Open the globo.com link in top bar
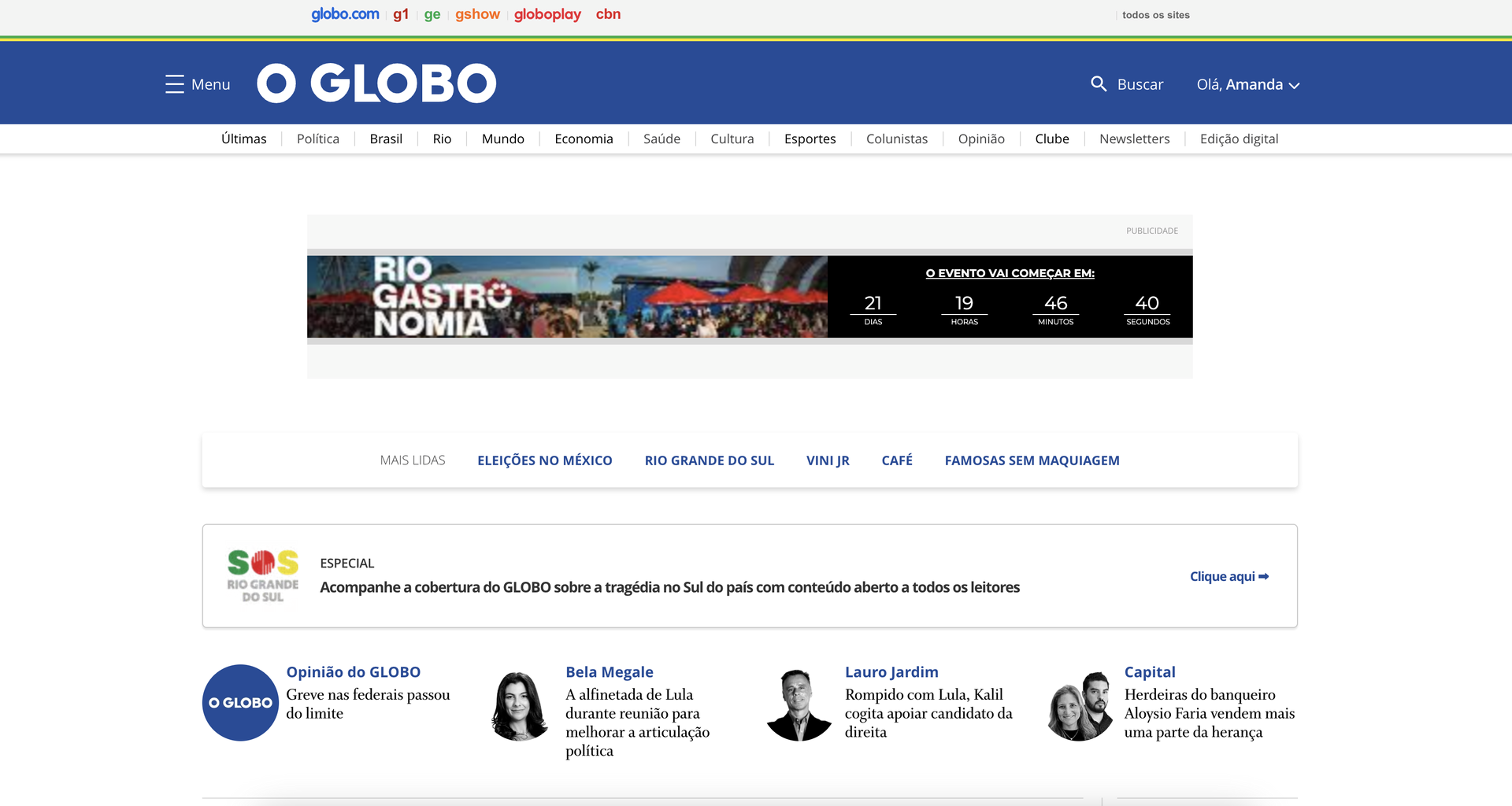1512x806 pixels. pos(345,14)
